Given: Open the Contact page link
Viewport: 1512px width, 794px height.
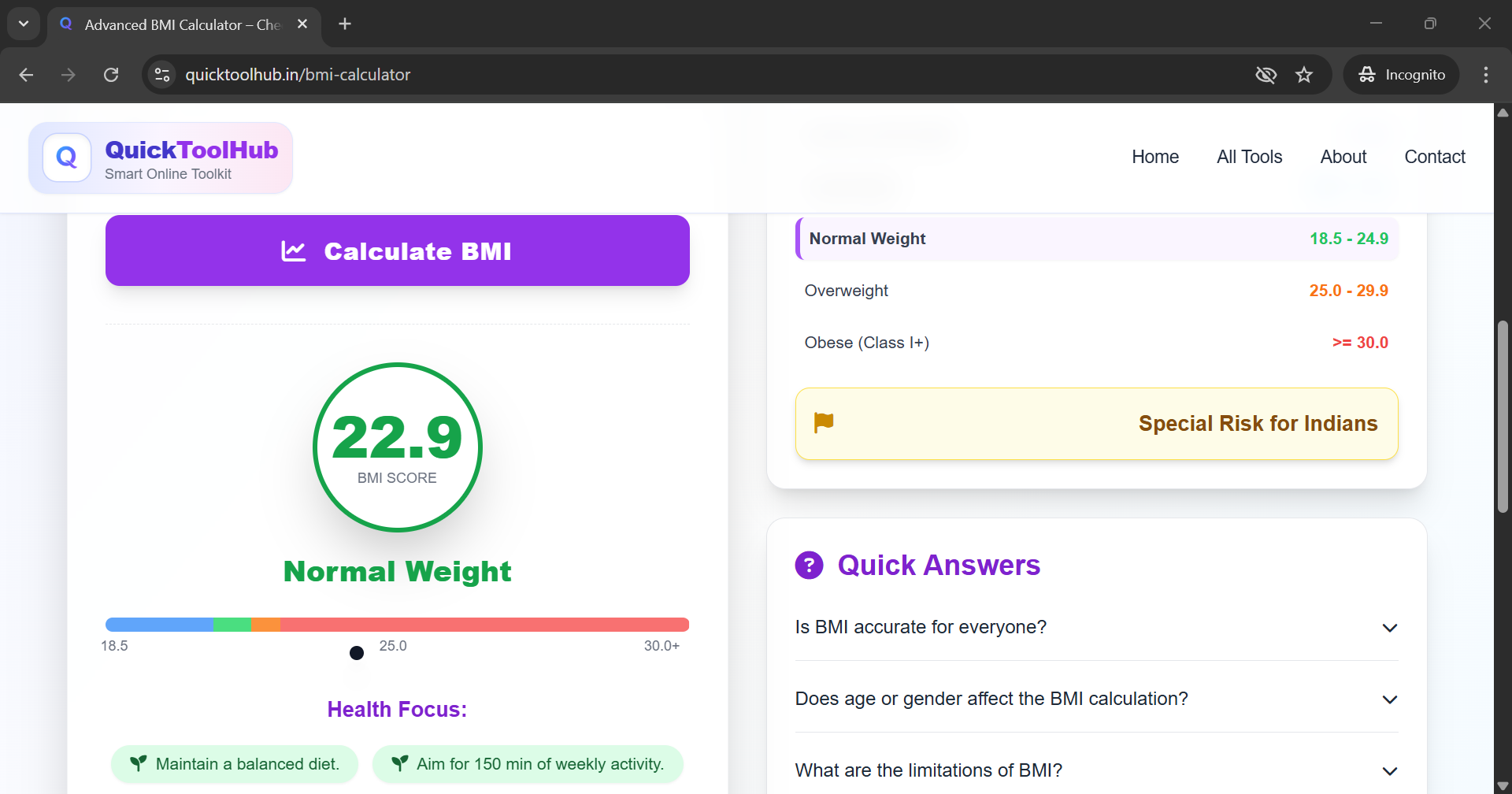Looking at the screenshot, I should click(1434, 156).
